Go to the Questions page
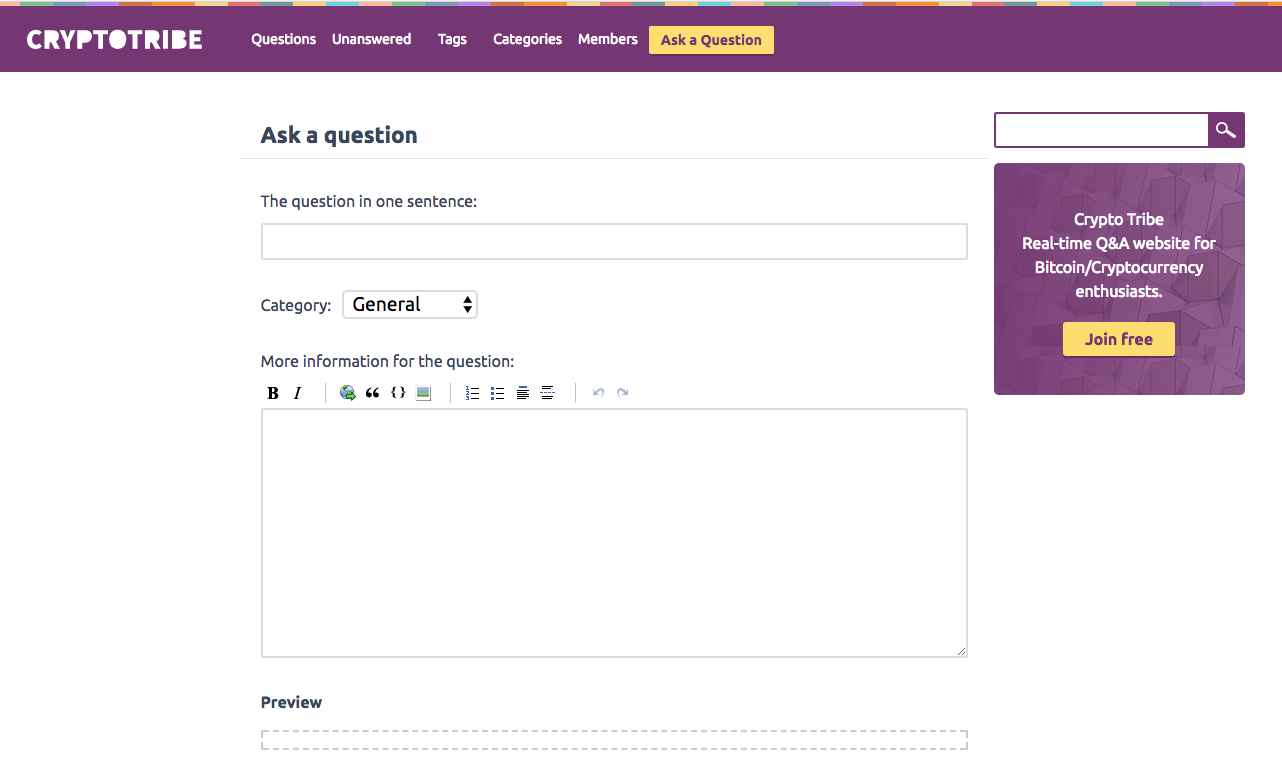 click(284, 40)
